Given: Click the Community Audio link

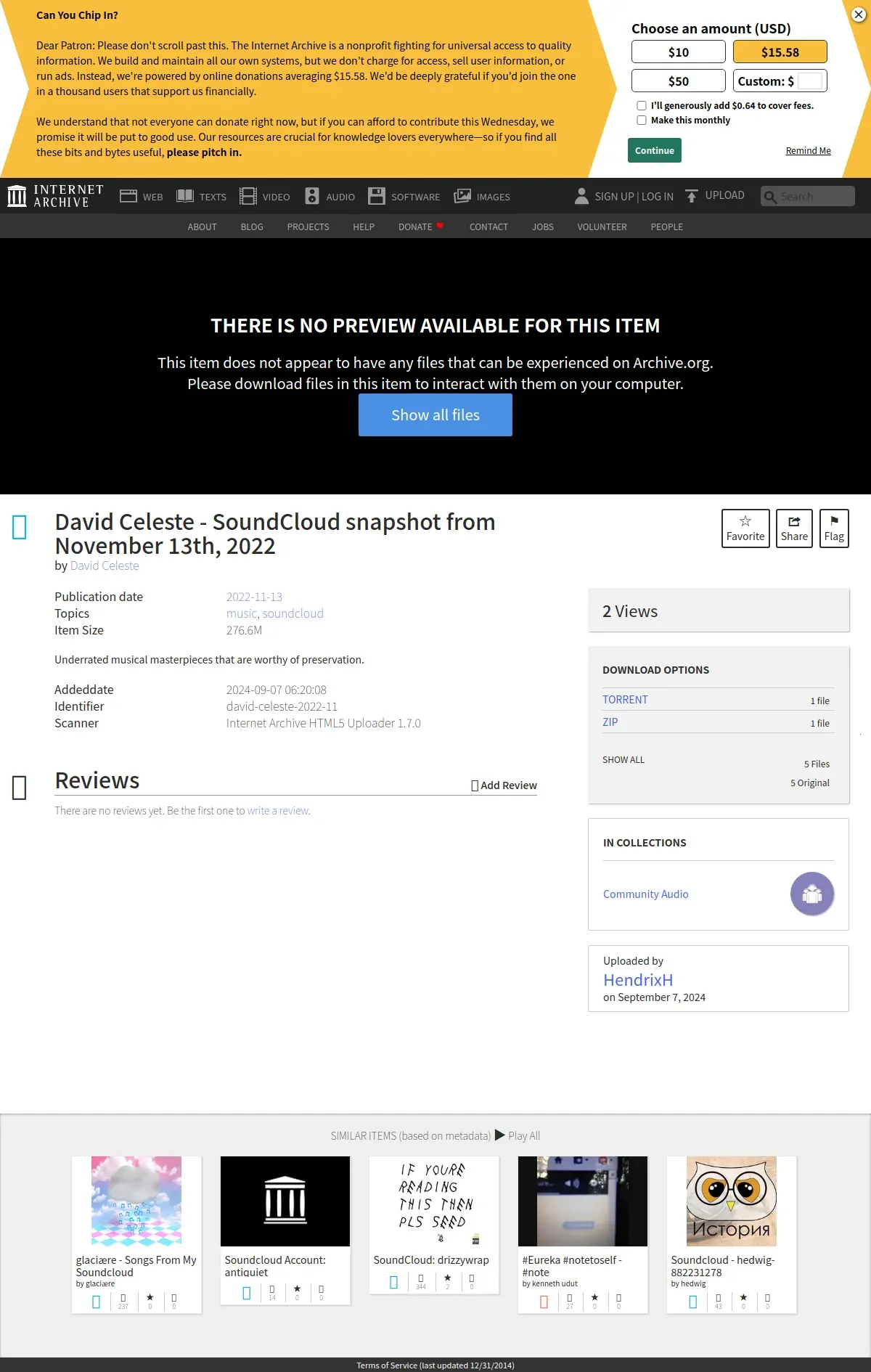Looking at the screenshot, I should pyautogui.click(x=646, y=894).
